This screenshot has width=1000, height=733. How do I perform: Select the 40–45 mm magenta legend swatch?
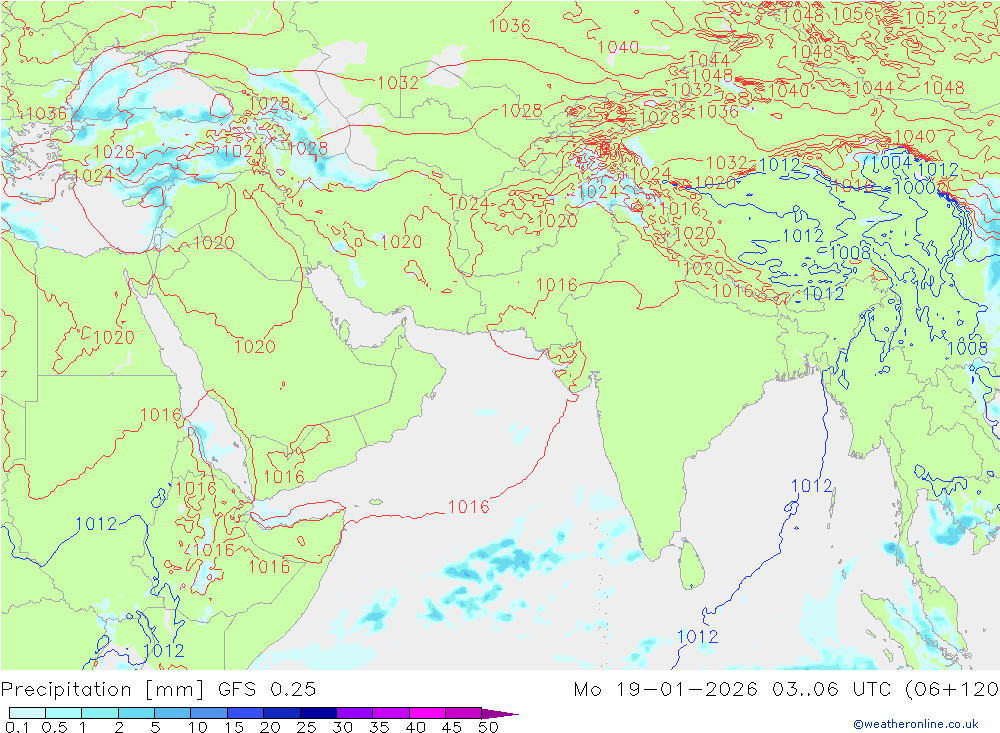[427, 713]
